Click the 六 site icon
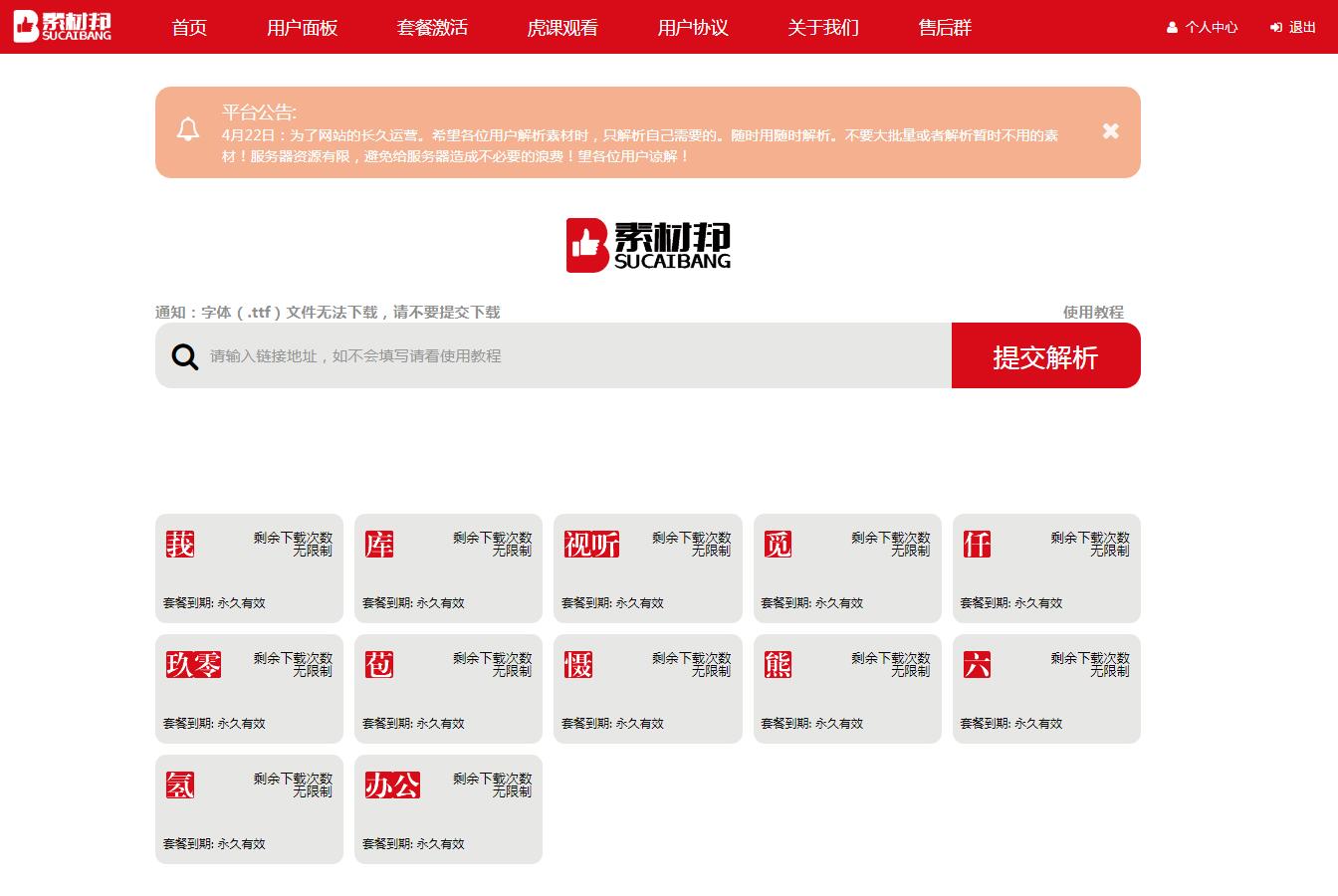Viewport: 1338px width, 896px height. tap(977, 664)
